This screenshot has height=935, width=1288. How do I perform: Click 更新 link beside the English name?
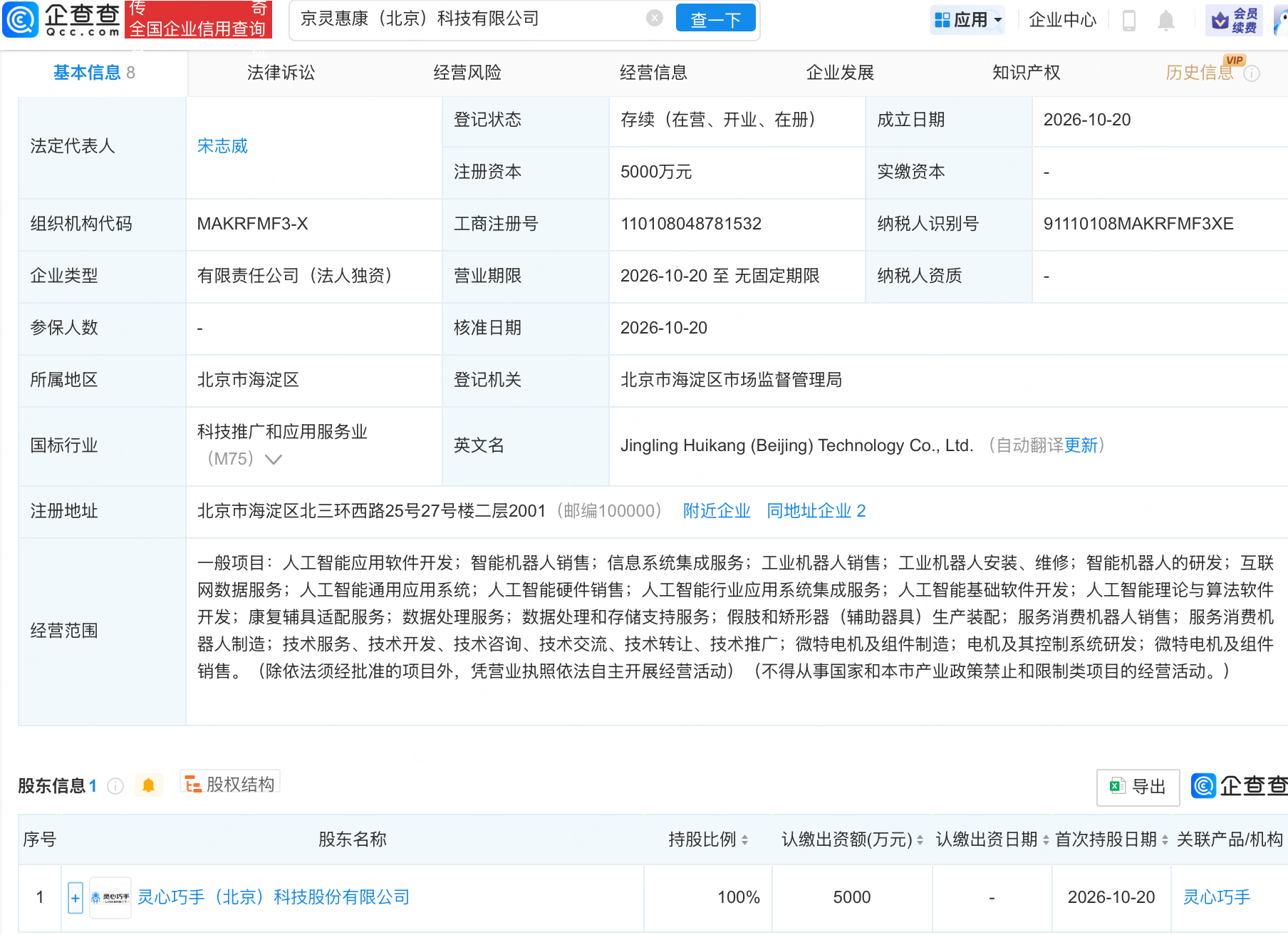1081,445
